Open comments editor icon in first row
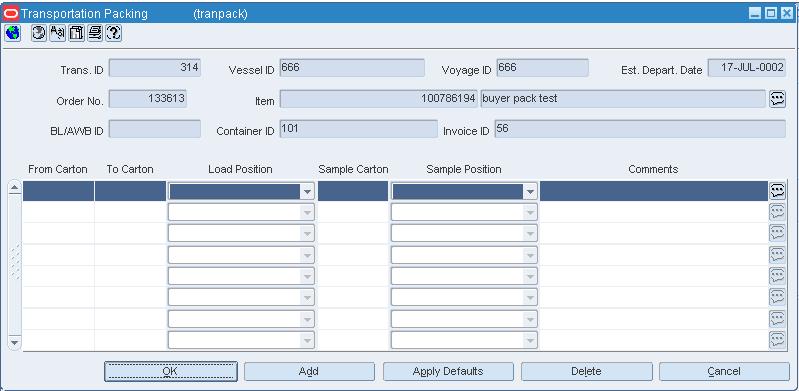 coord(777,191)
